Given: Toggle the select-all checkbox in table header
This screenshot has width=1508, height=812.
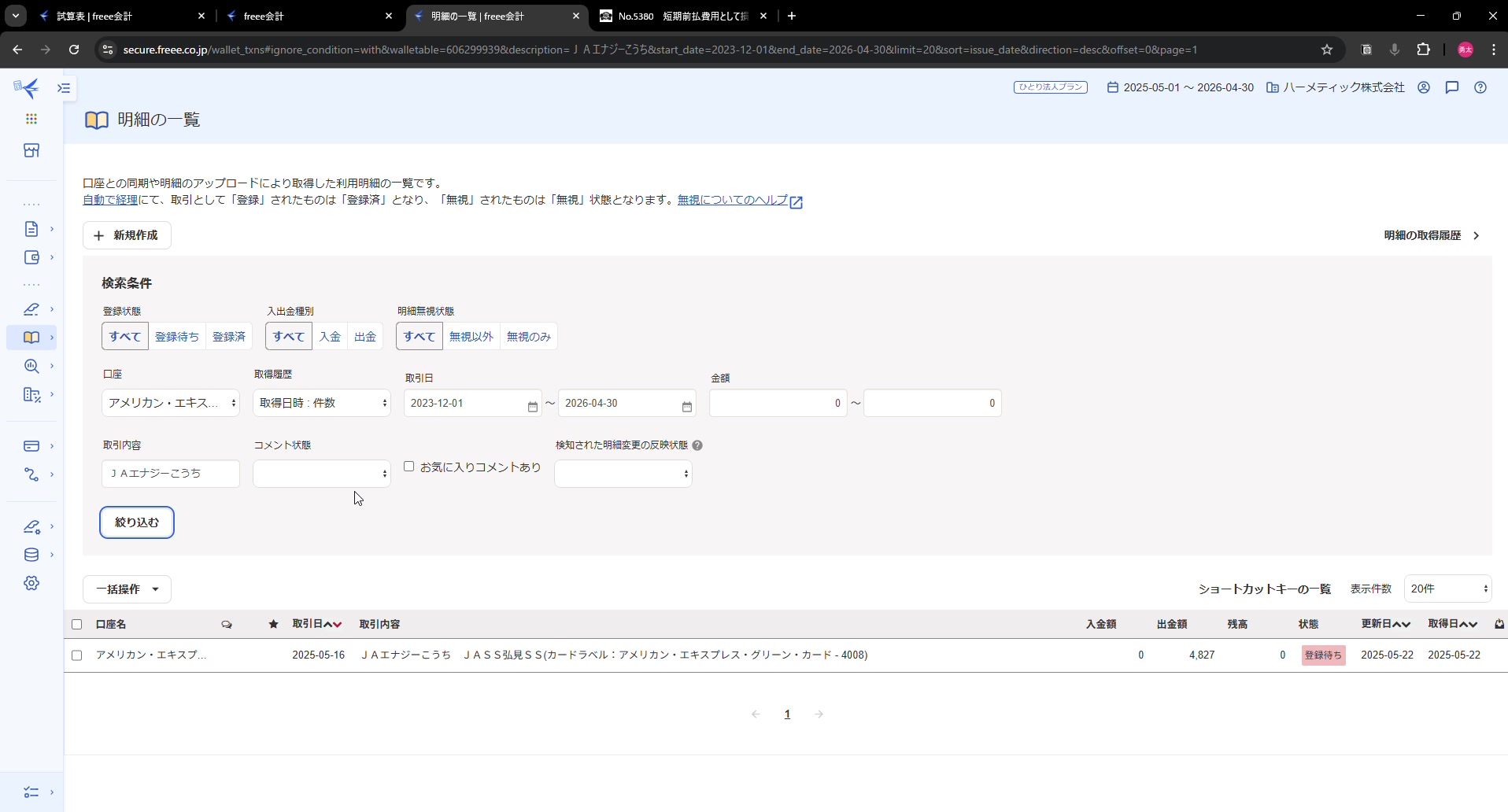Looking at the screenshot, I should coord(77,625).
